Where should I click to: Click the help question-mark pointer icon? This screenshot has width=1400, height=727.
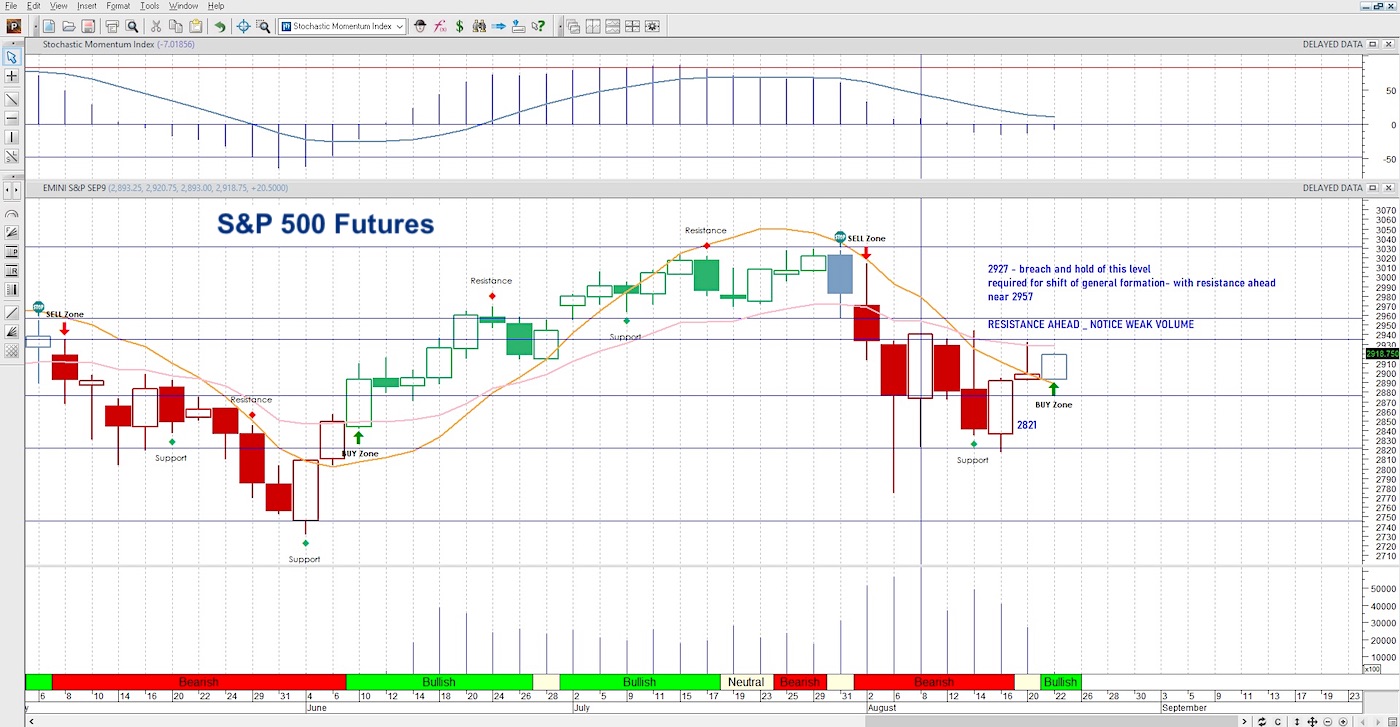coord(538,26)
